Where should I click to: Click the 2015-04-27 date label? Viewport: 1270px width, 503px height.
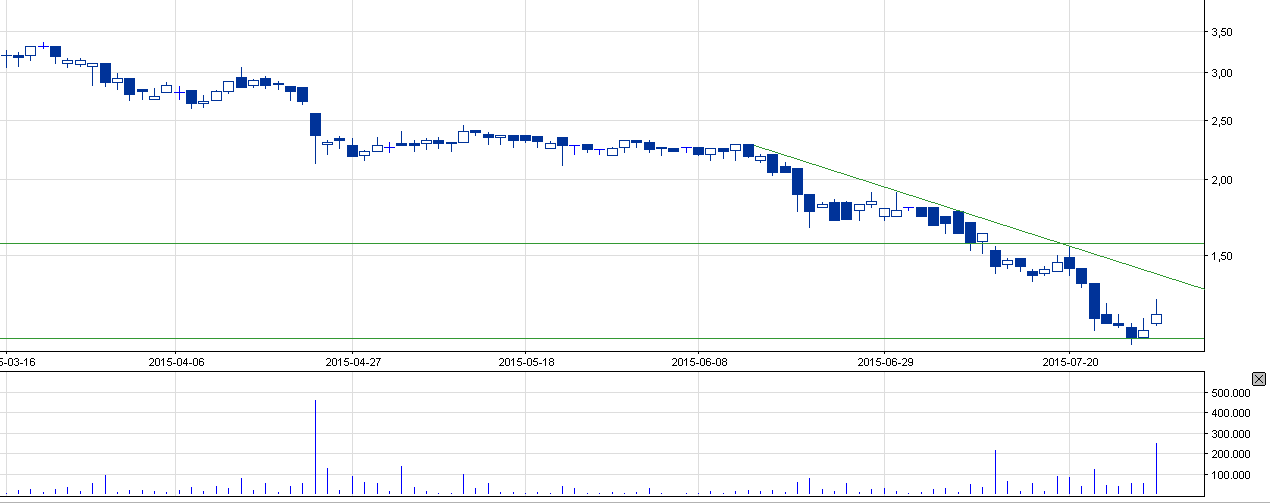pyautogui.click(x=353, y=362)
